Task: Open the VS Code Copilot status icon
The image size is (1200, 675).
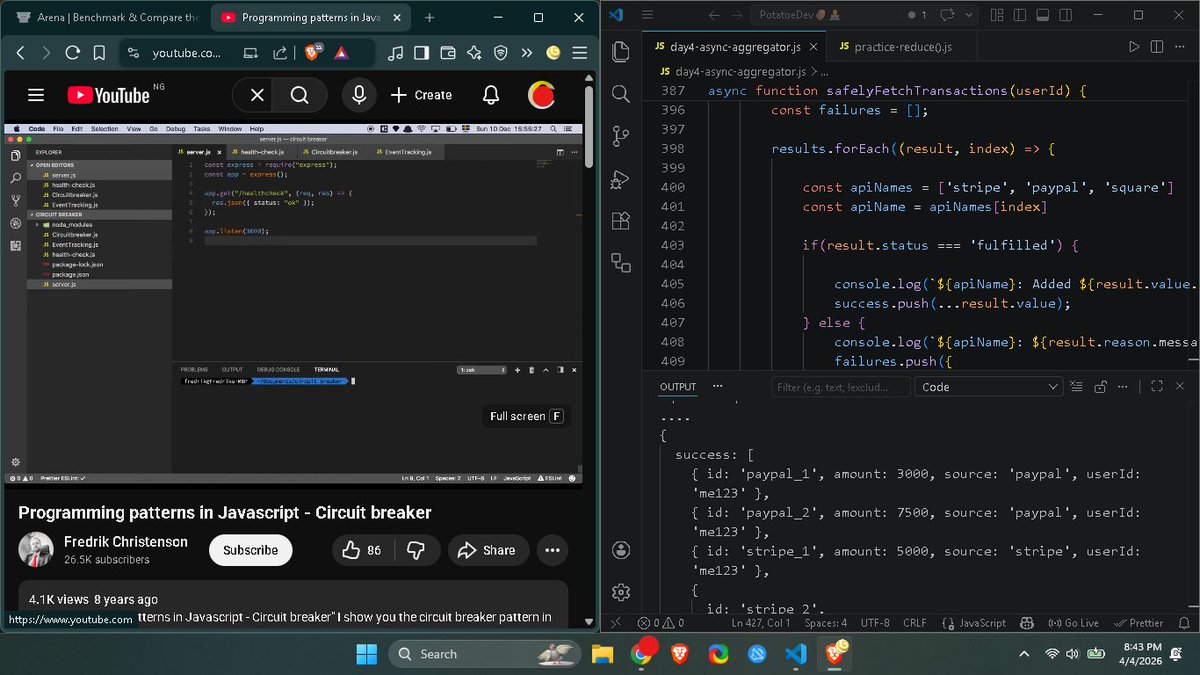Action: (x=1026, y=623)
